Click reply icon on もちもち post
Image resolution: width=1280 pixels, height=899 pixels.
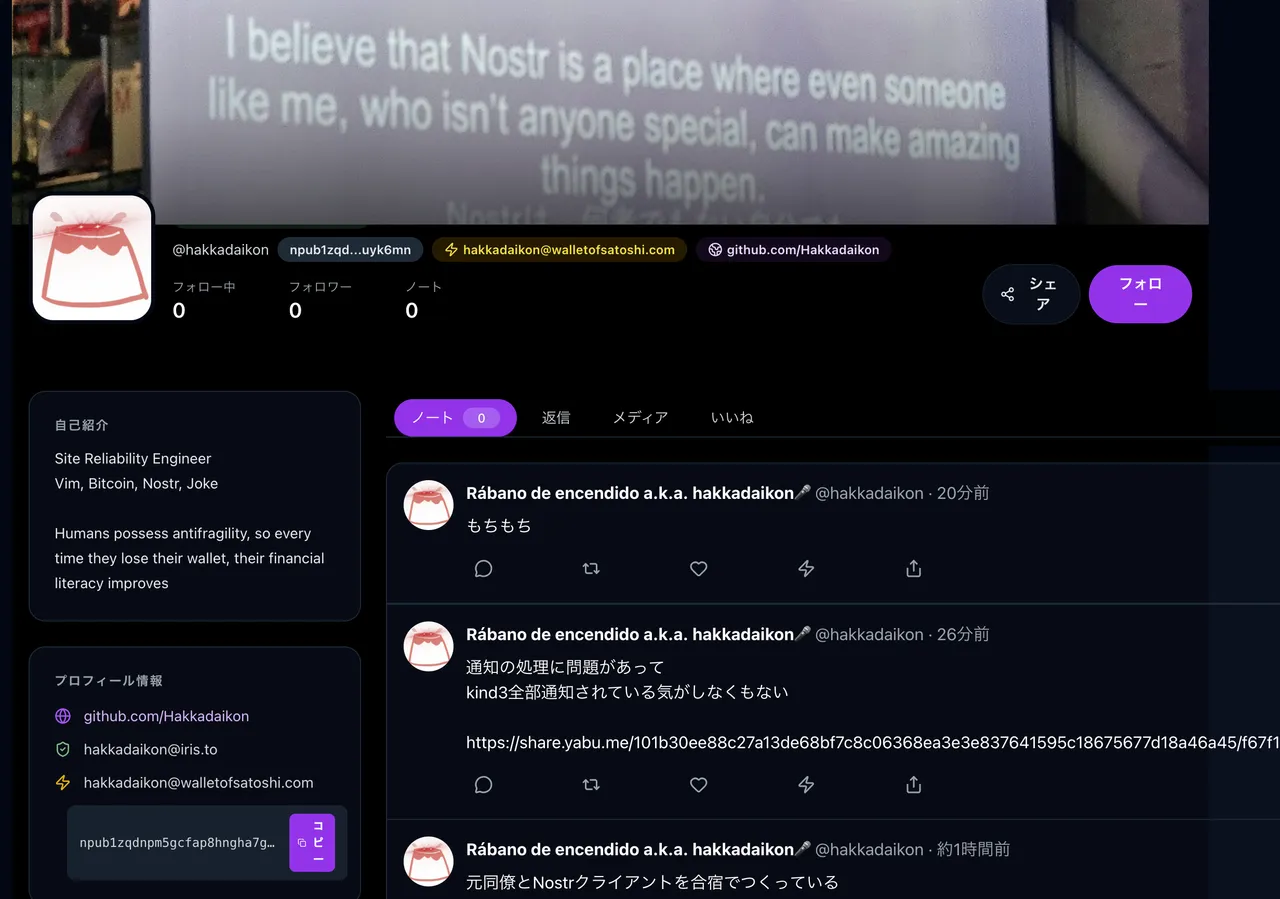(x=483, y=568)
